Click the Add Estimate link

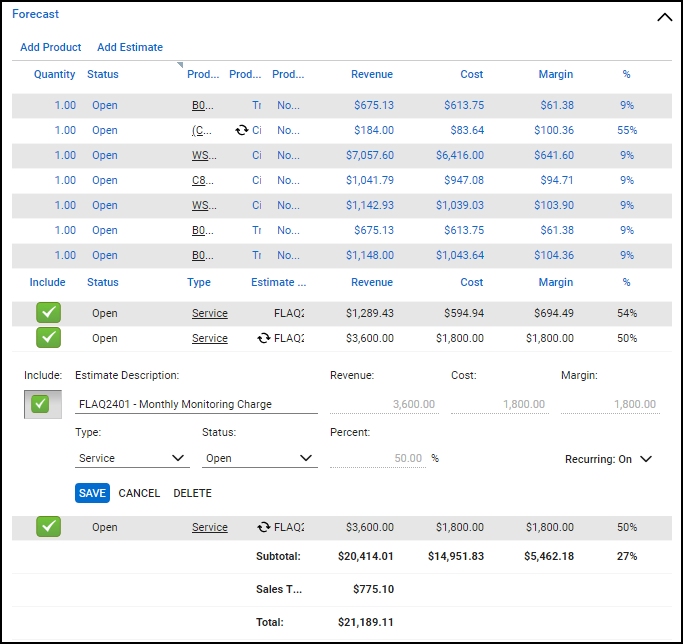(x=130, y=47)
